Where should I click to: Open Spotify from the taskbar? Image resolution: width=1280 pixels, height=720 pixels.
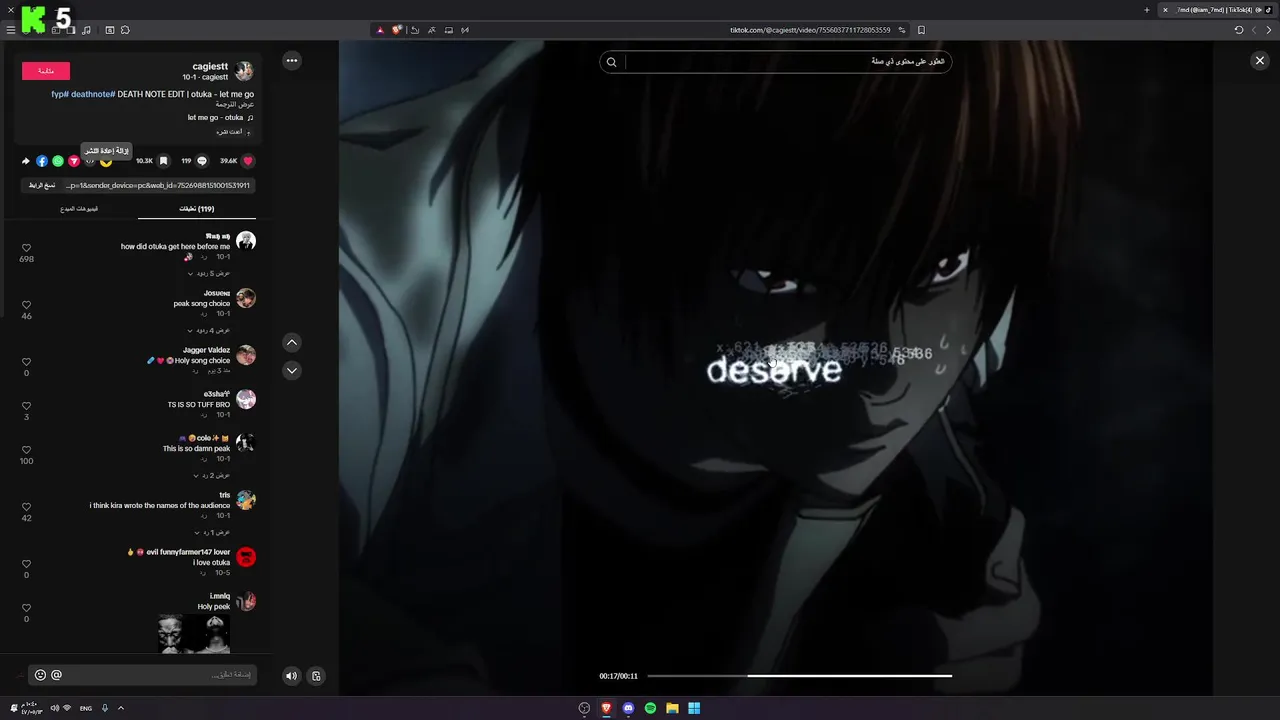650,708
